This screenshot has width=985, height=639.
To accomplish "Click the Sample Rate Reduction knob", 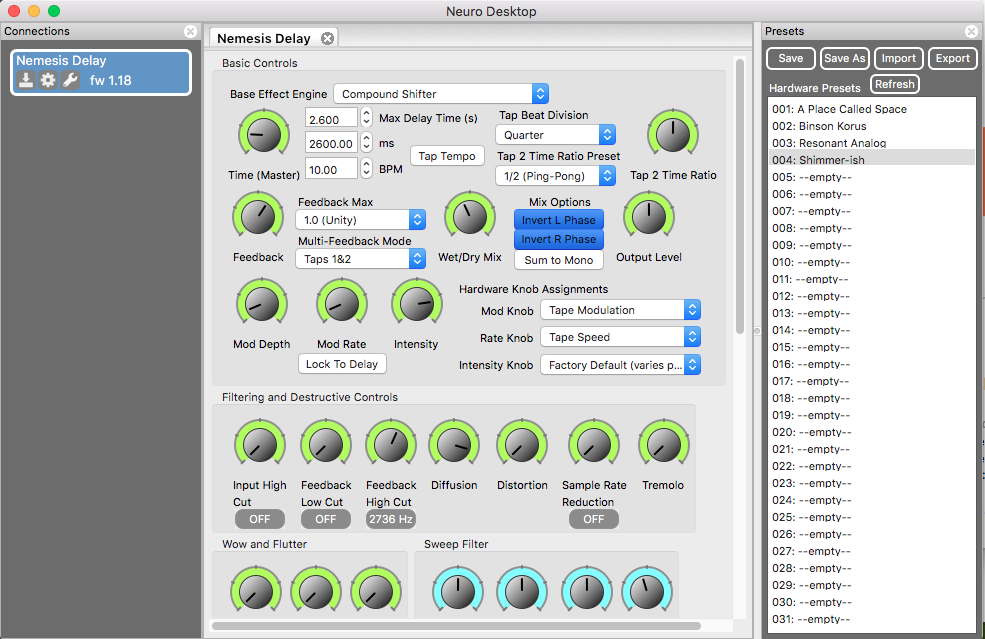I will pos(594,445).
